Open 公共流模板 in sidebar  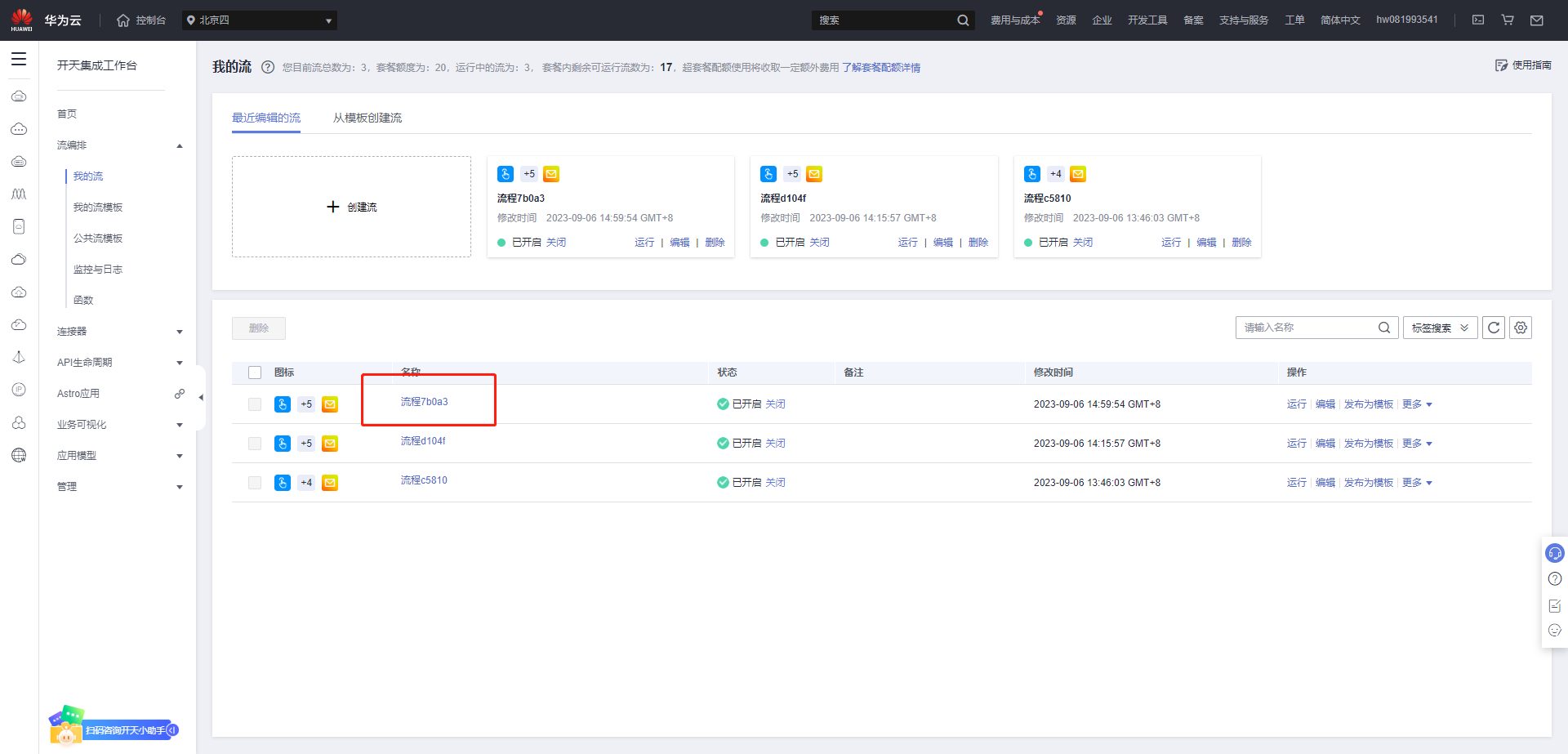(98, 239)
